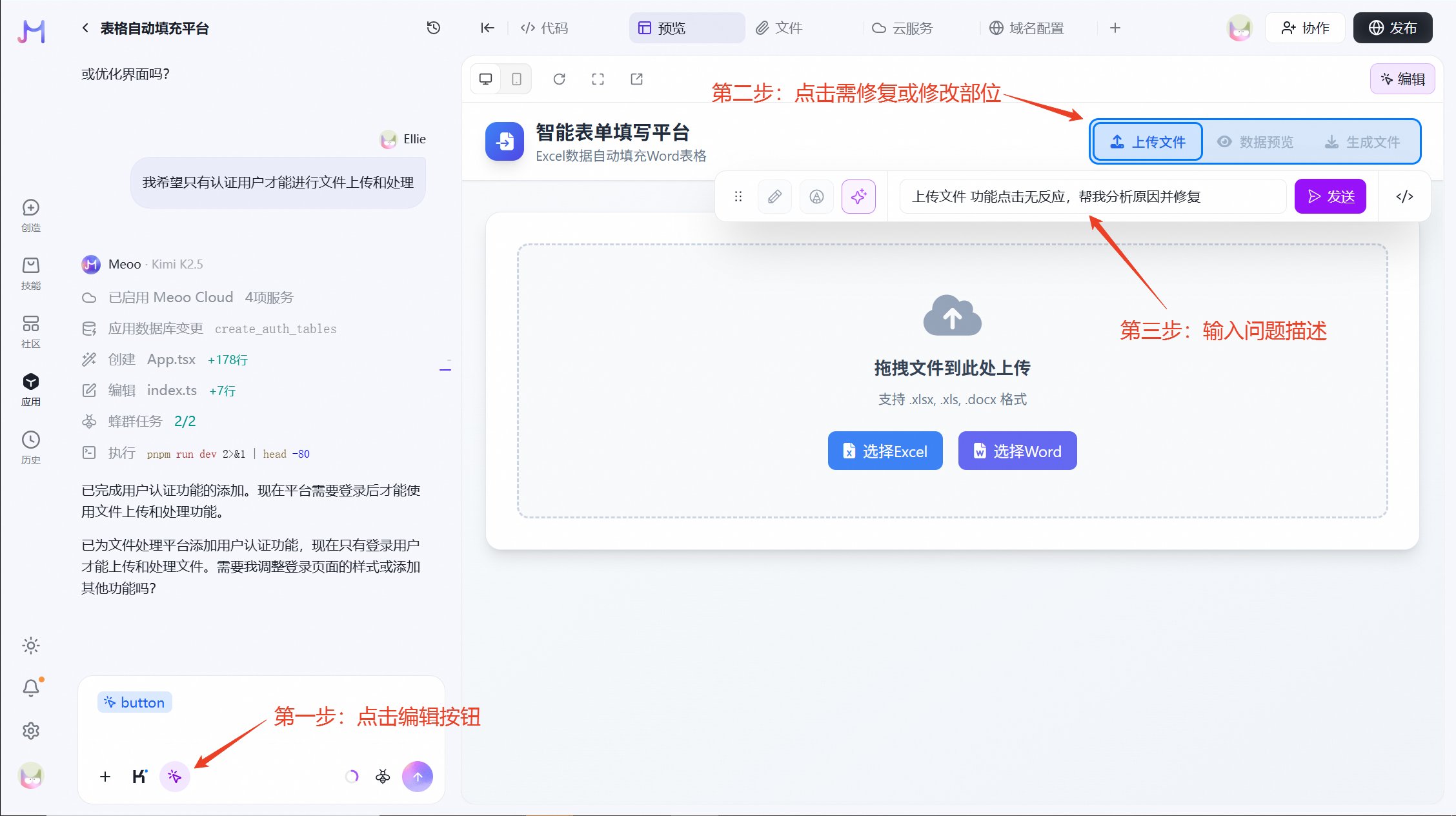Open 社区 in the left sidebar
Viewport: 1456px width, 816px height.
[x=31, y=332]
